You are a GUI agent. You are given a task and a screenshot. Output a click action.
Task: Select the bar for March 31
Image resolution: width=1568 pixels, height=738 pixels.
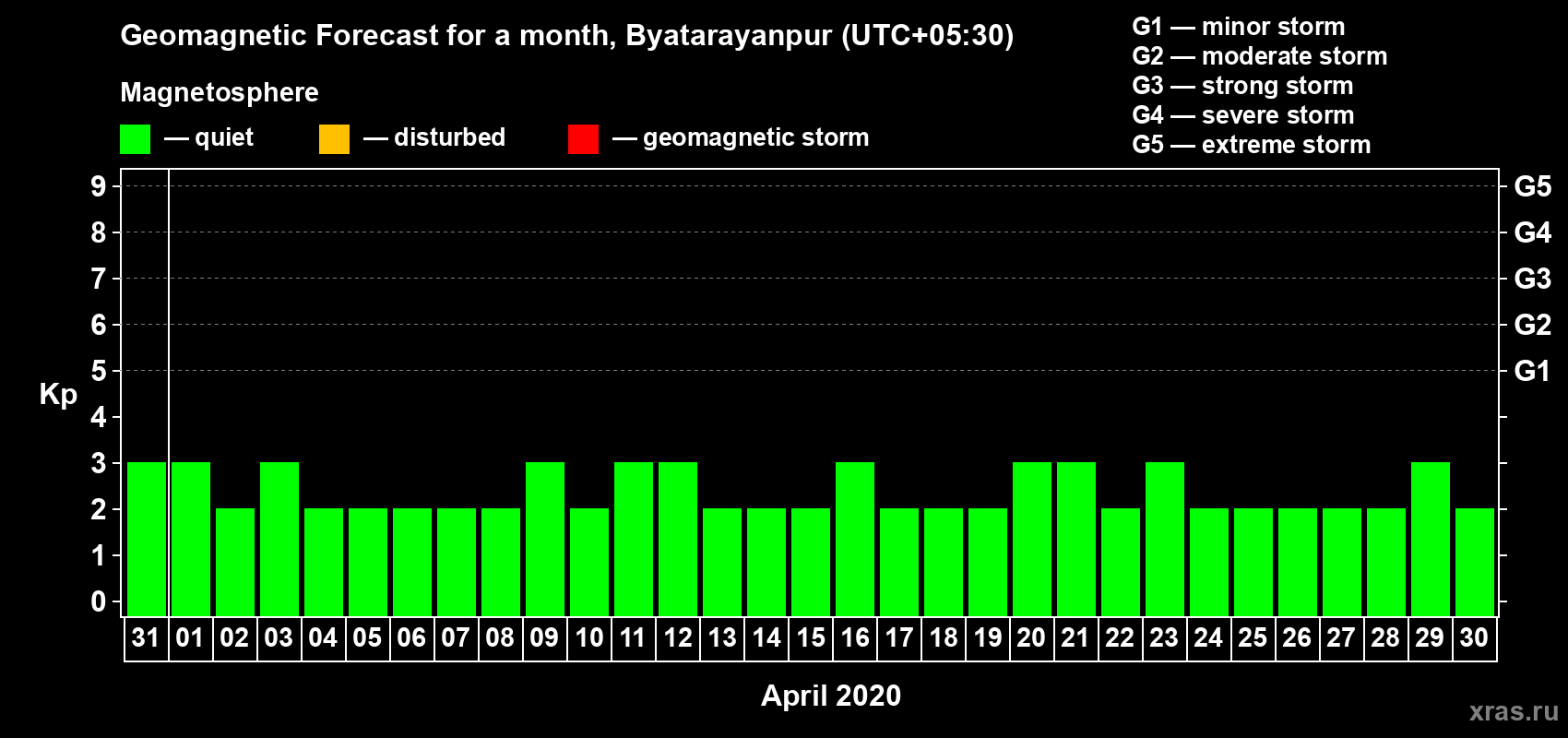147,540
